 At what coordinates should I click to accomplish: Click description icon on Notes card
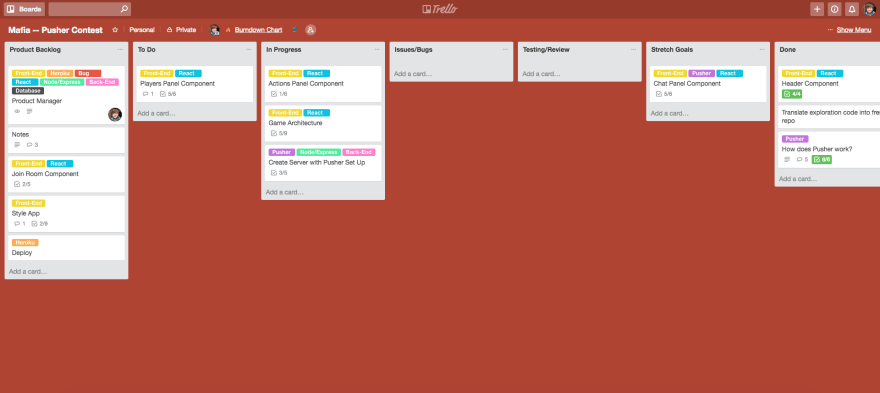pos(17,145)
